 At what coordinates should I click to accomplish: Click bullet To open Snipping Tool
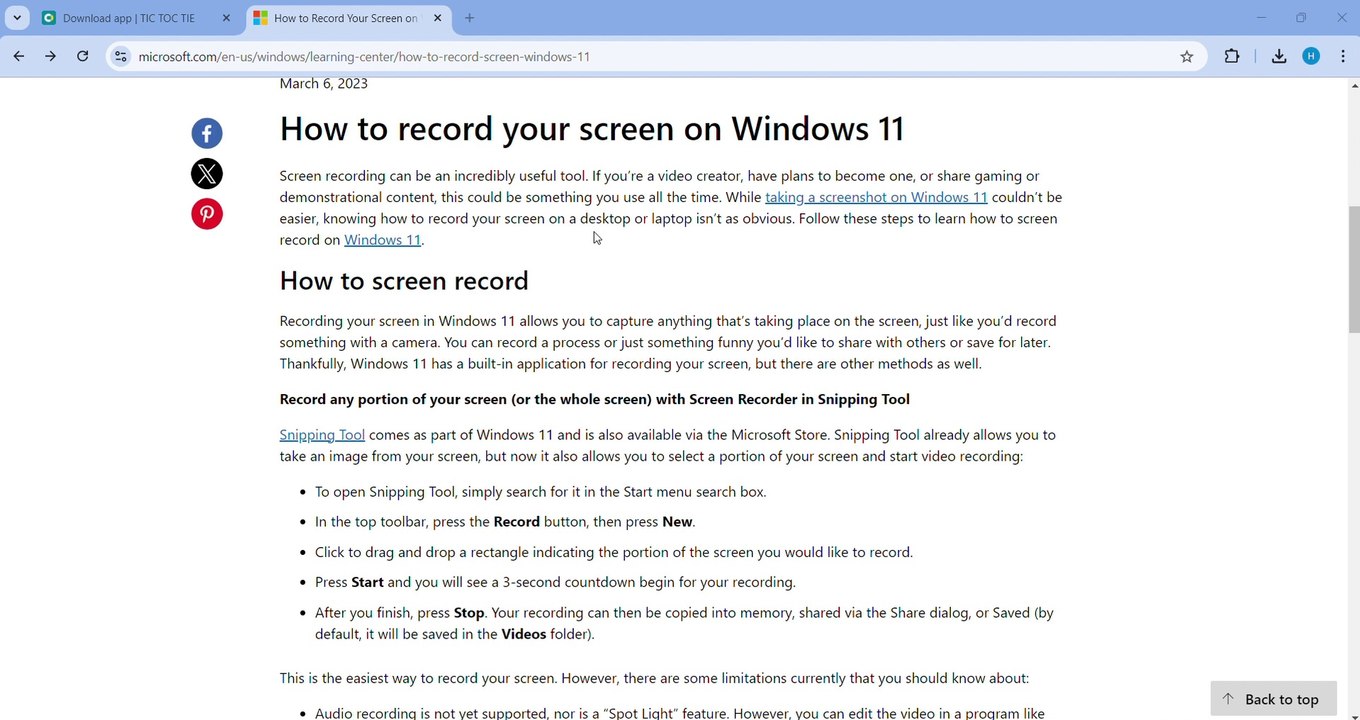pyautogui.click(x=540, y=492)
